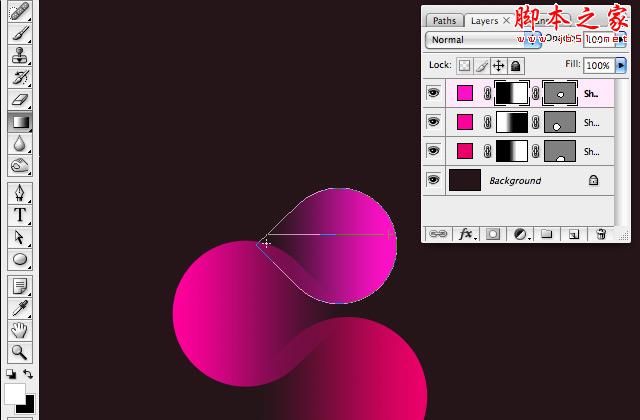
Task: Open the Normal blend mode dropdown
Action: click(482, 40)
